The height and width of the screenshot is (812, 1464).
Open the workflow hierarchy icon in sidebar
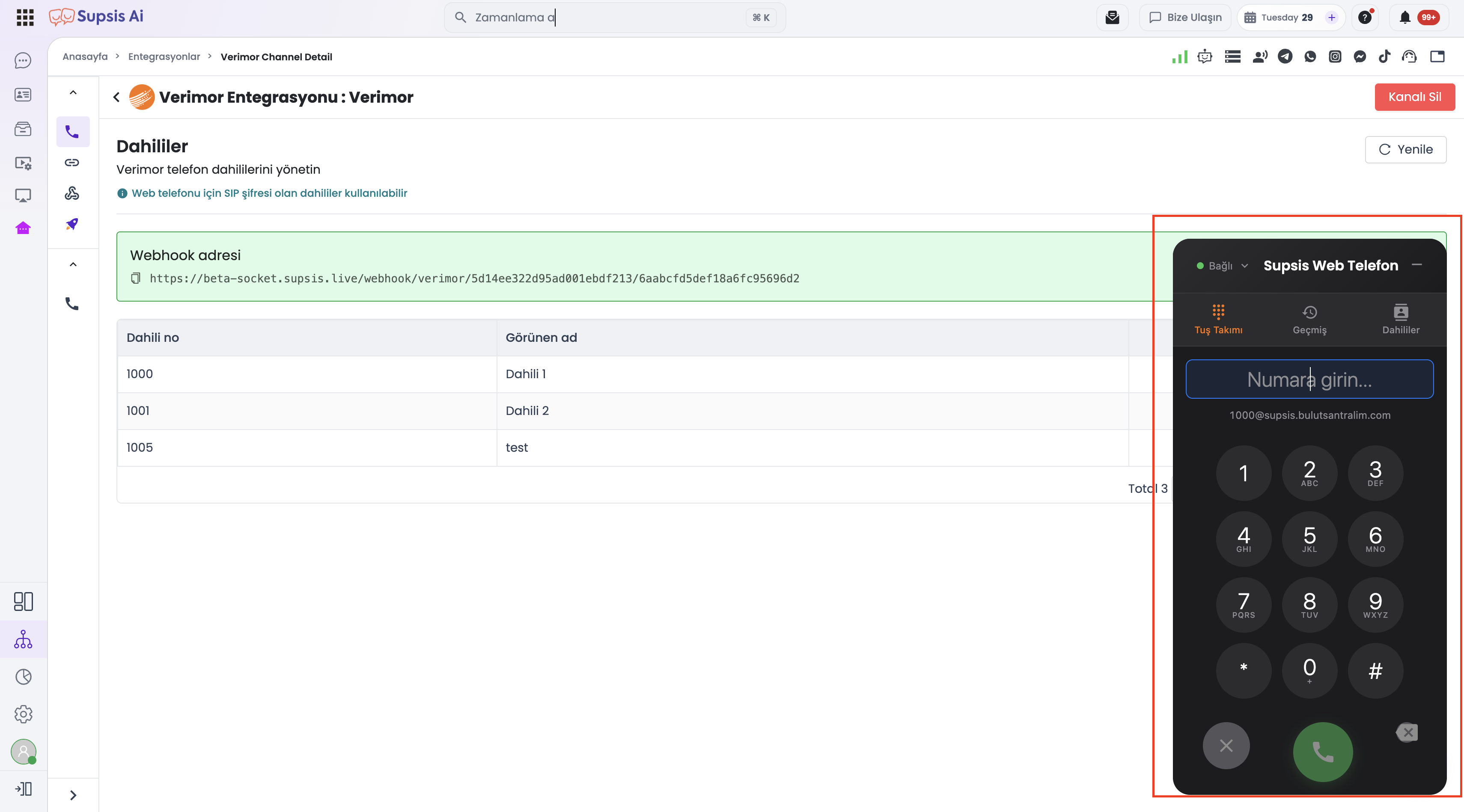23,640
